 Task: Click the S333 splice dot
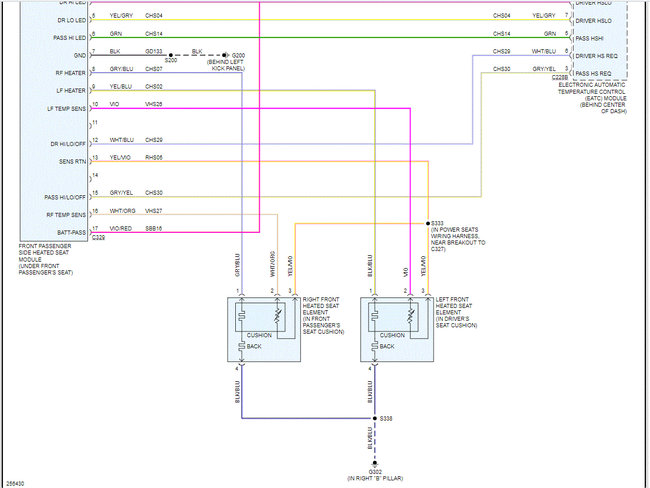(x=428, y=223)
